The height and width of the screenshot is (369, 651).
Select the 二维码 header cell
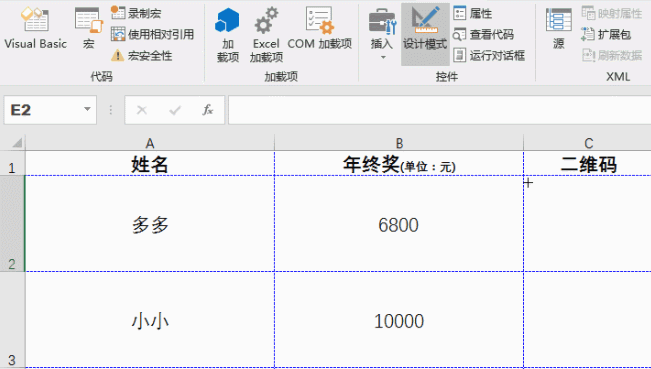coord(587,163)
